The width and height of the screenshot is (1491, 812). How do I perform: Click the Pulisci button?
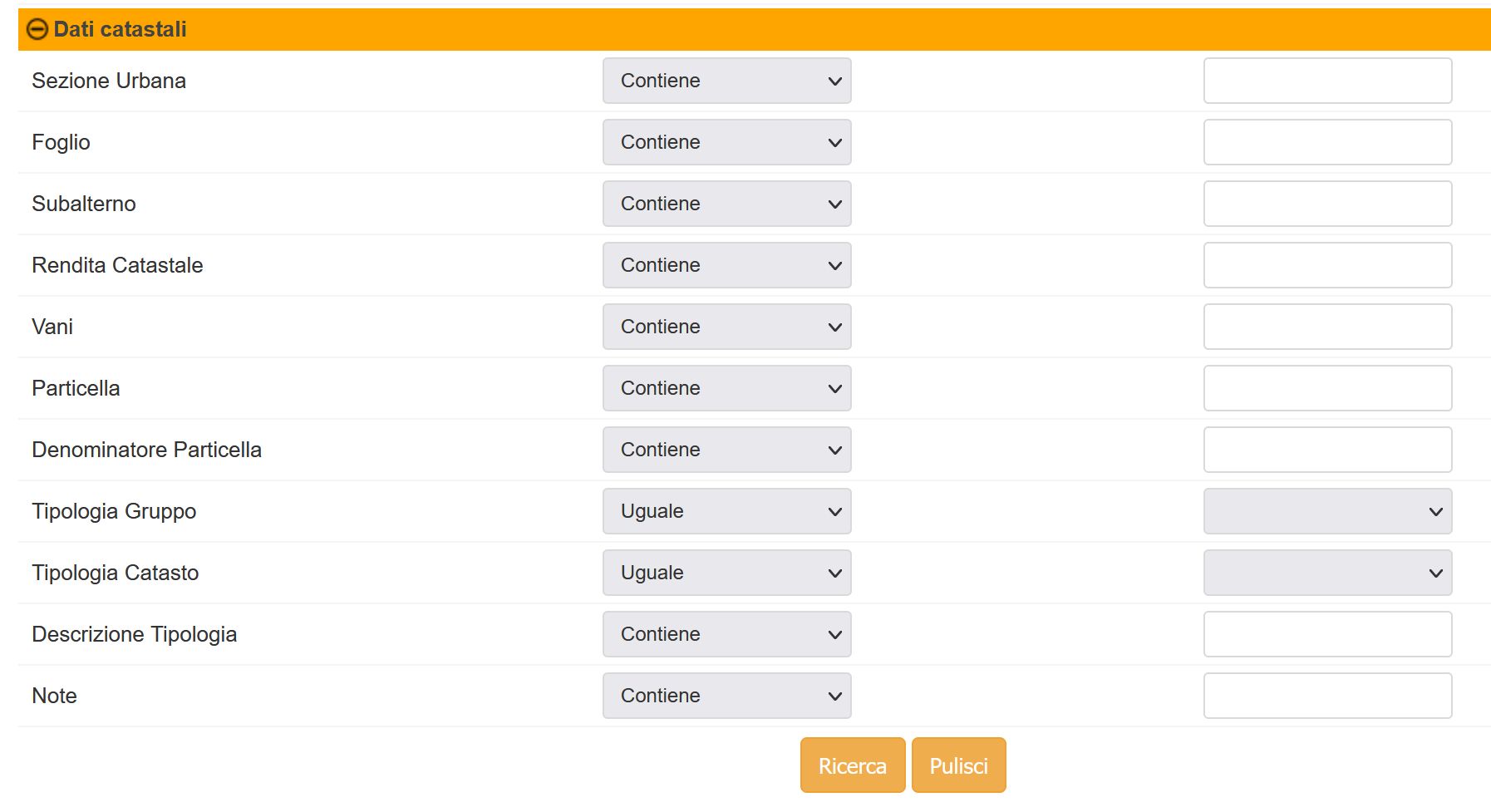tap(959, 765)
